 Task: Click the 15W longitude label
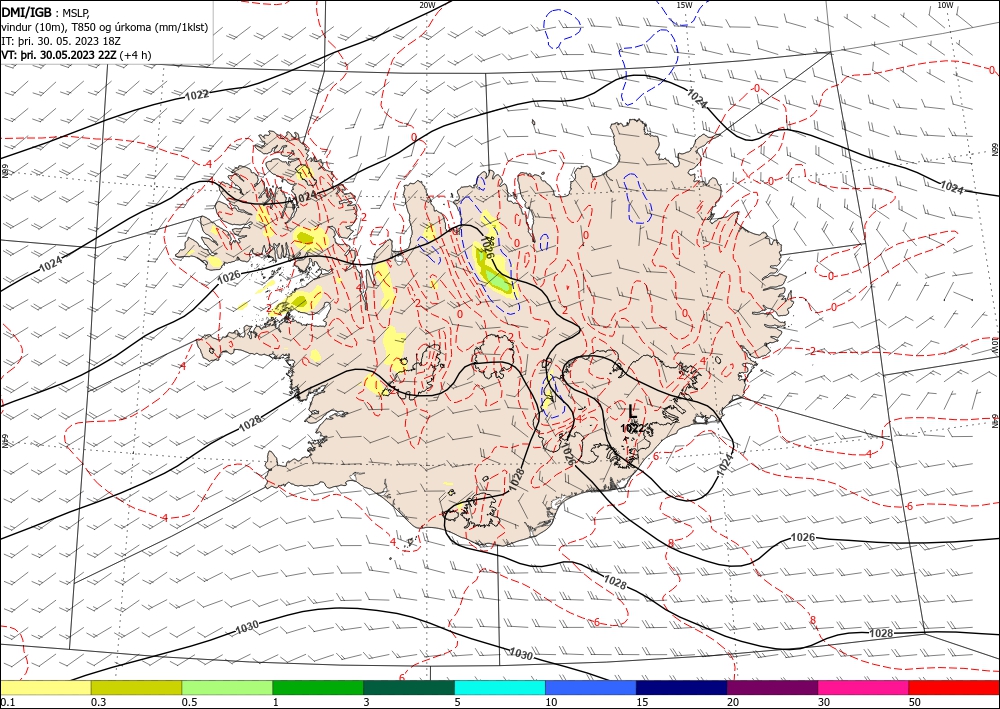(684, 5)
